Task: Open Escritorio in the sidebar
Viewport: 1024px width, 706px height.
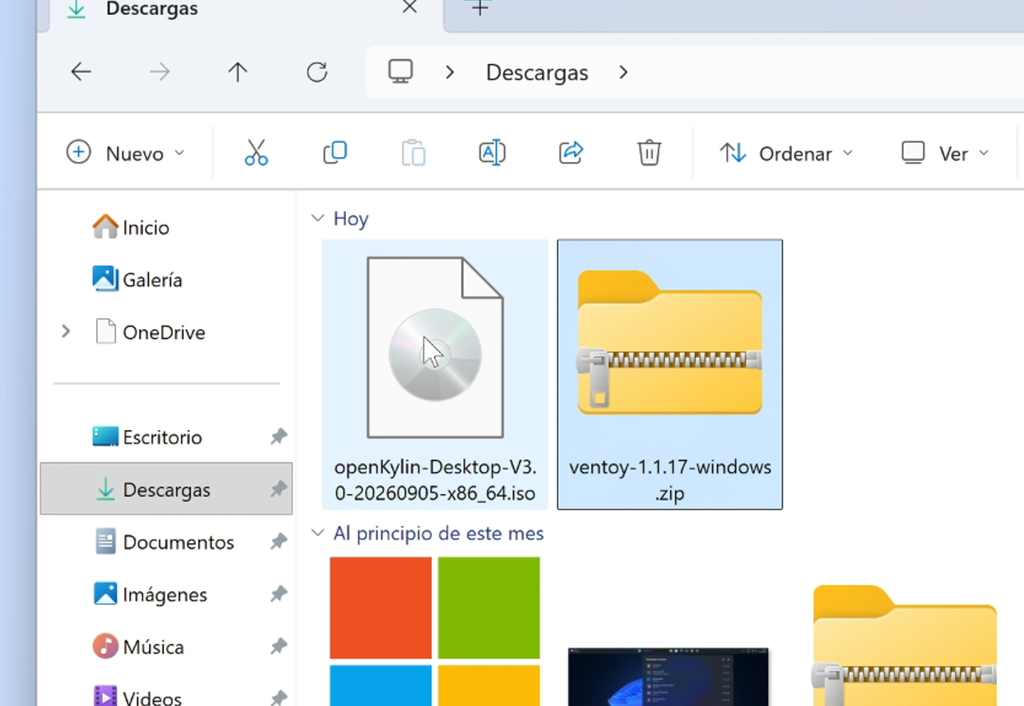Action: pyautogui.click(x=167, y=437)
